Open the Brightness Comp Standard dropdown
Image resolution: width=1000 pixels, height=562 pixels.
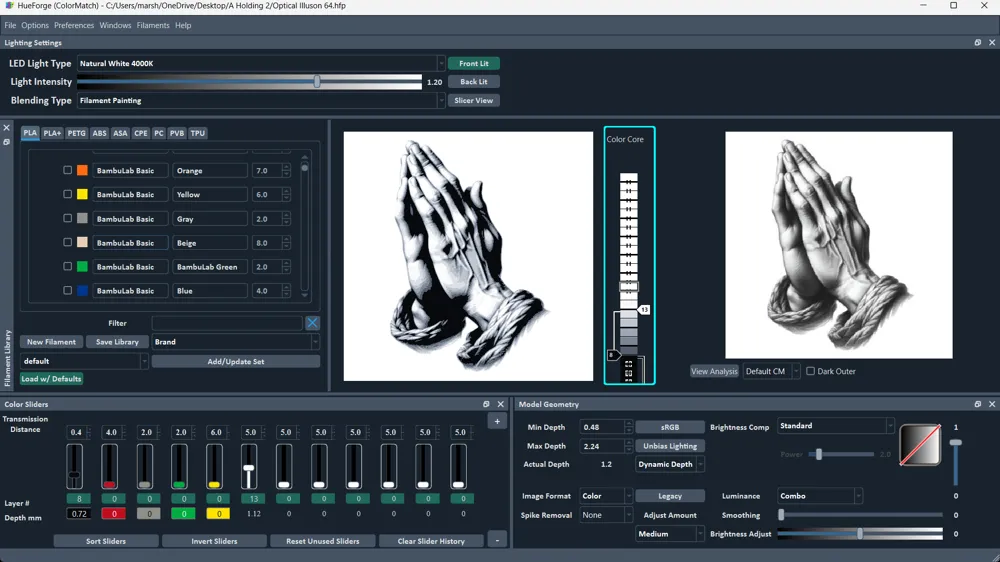pos(835,426)
